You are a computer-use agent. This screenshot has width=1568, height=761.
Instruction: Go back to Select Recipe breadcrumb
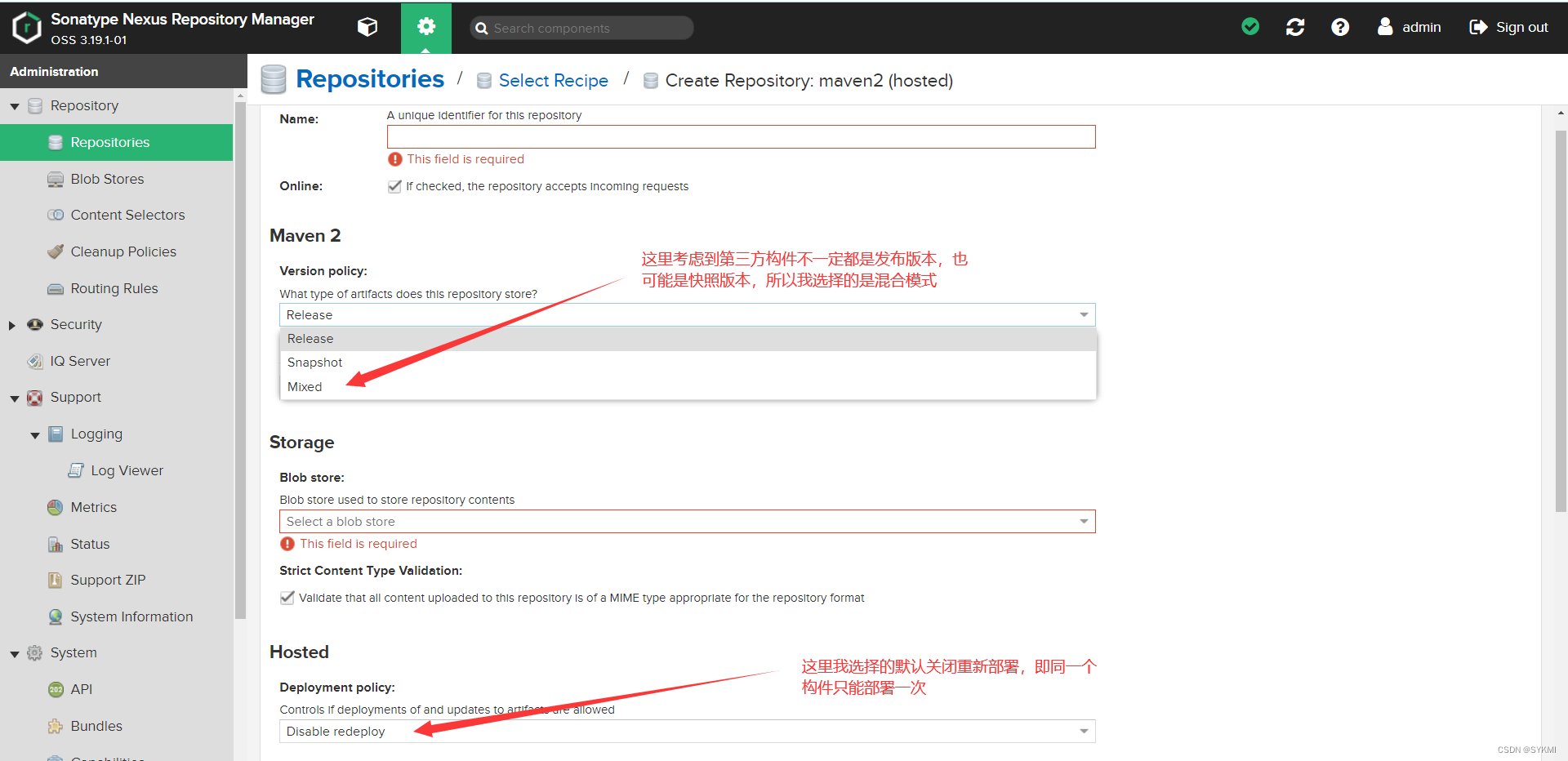[x=553, y=80]
